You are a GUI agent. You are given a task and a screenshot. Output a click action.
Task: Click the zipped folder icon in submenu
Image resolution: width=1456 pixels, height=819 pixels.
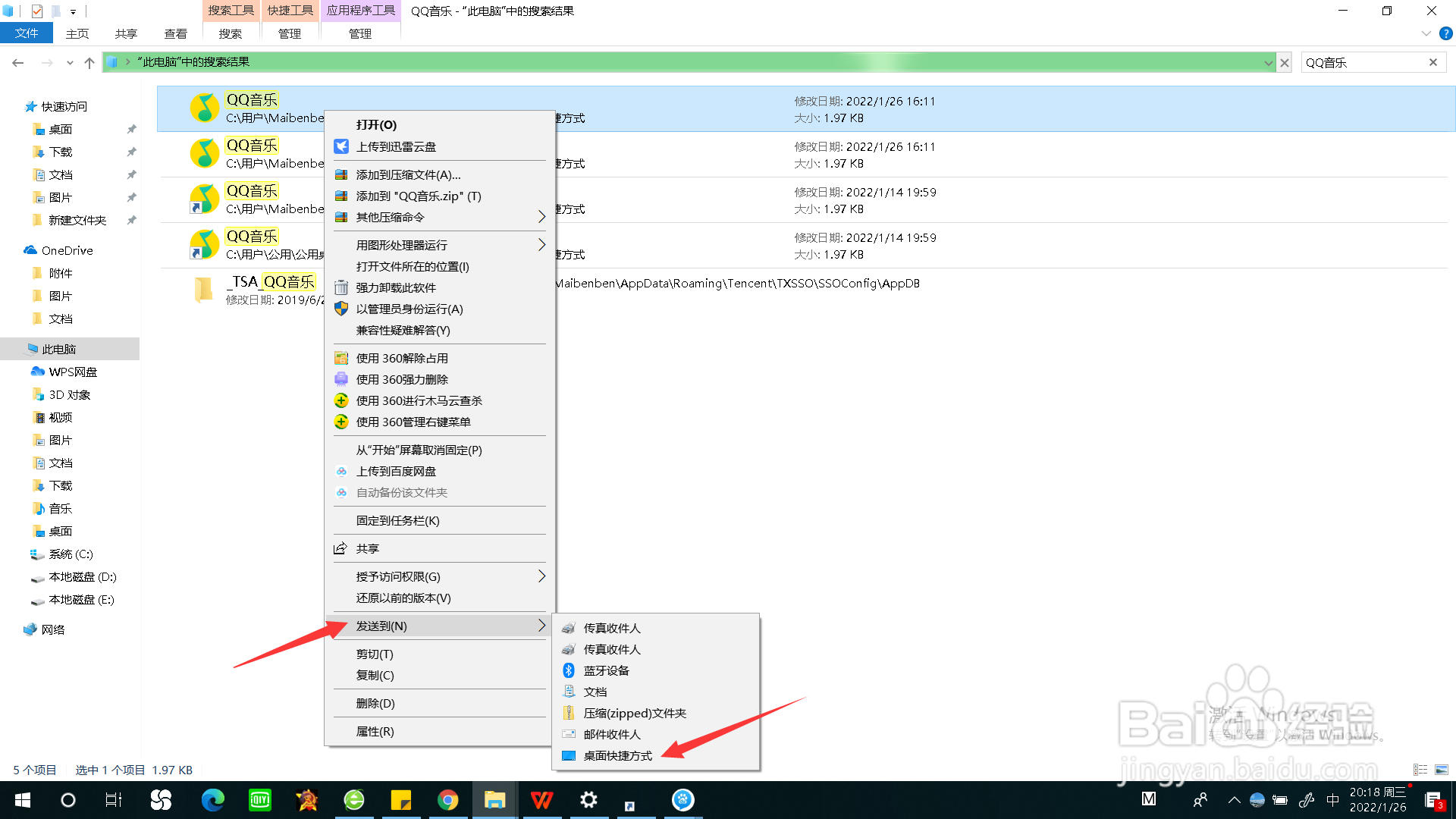pyautogui.click(x=569, y=713)
